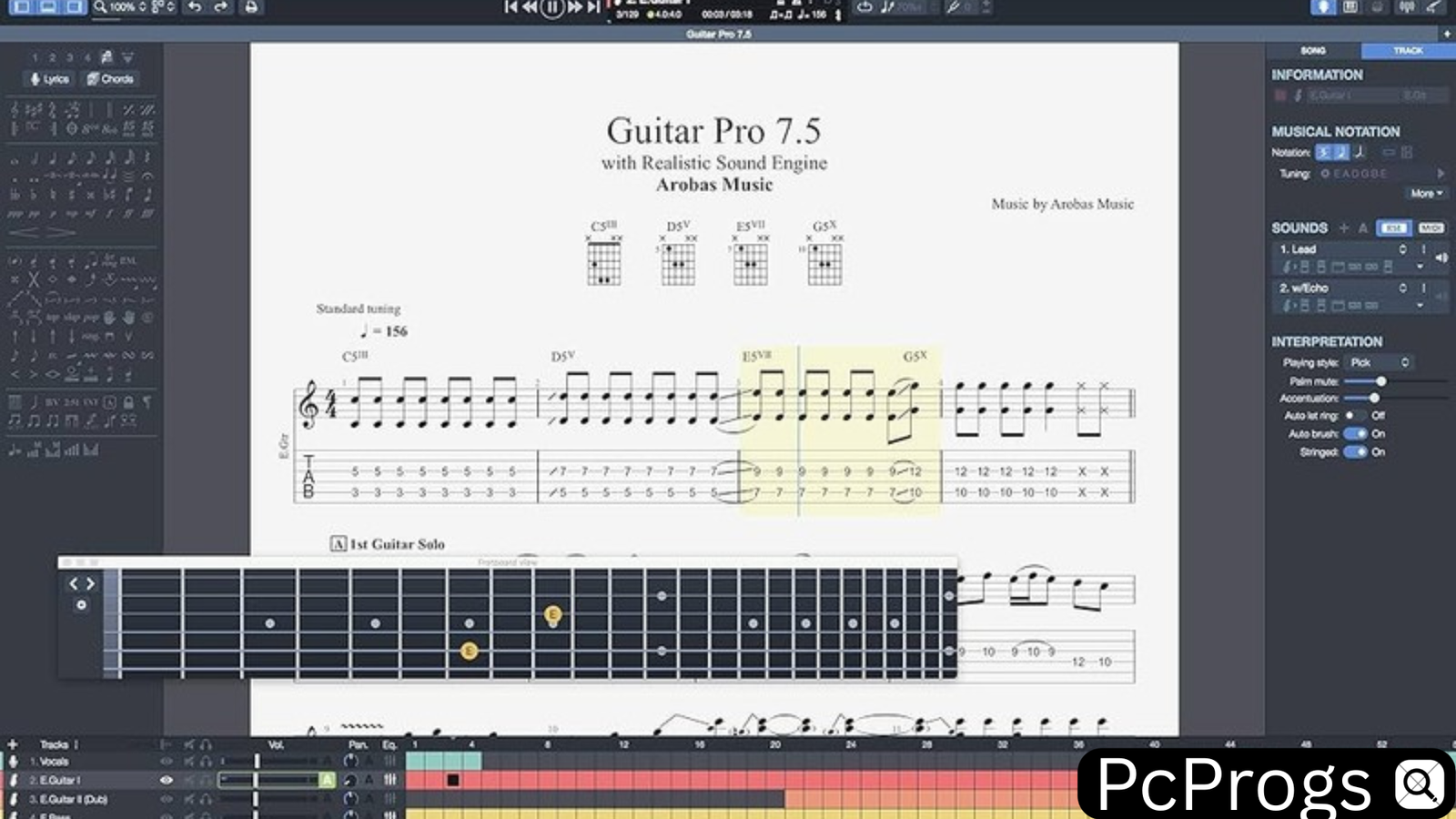Rewind to the previous bar
Image resolution: width=1456 pixels, height=819 pixels.
point(530,7)
